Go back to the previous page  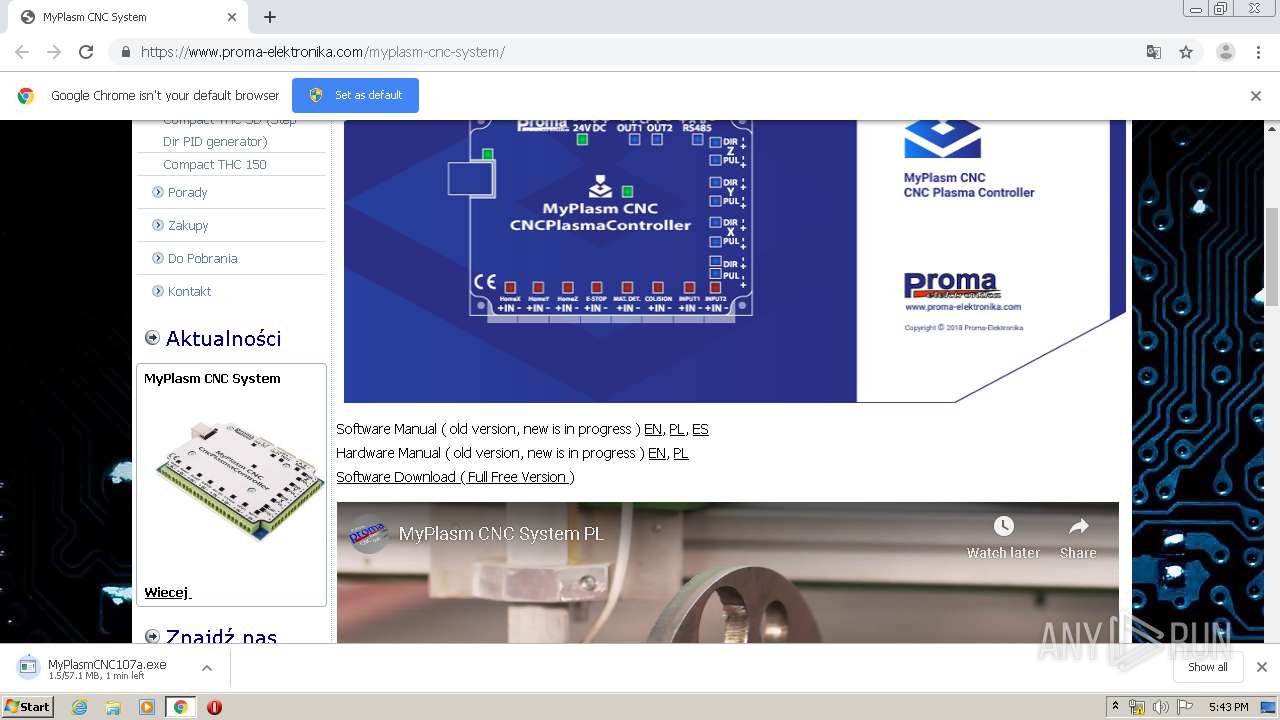[22, 52]
